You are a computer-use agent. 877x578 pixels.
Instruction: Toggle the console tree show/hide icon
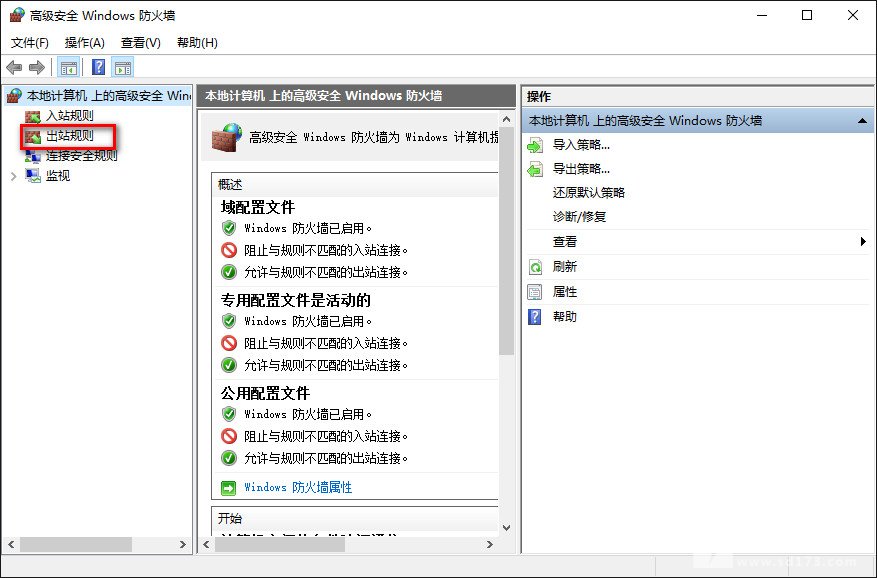(x=69, y=68)
